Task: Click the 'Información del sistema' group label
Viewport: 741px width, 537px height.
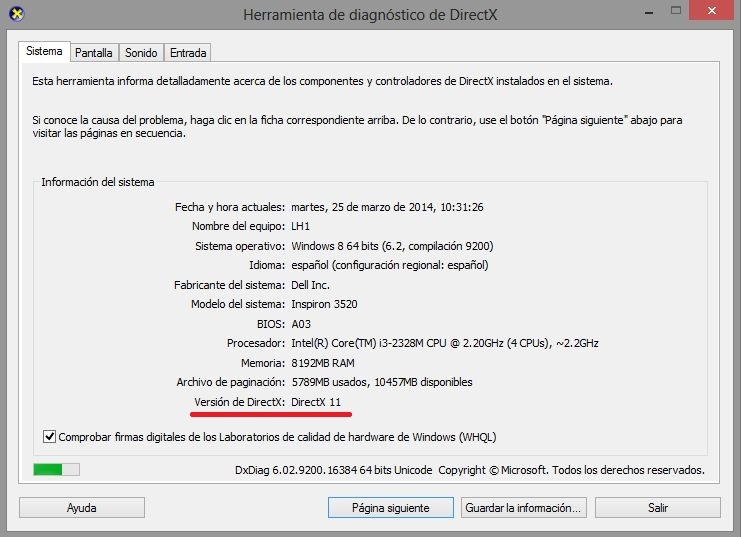Action: (x=98, y=182)
